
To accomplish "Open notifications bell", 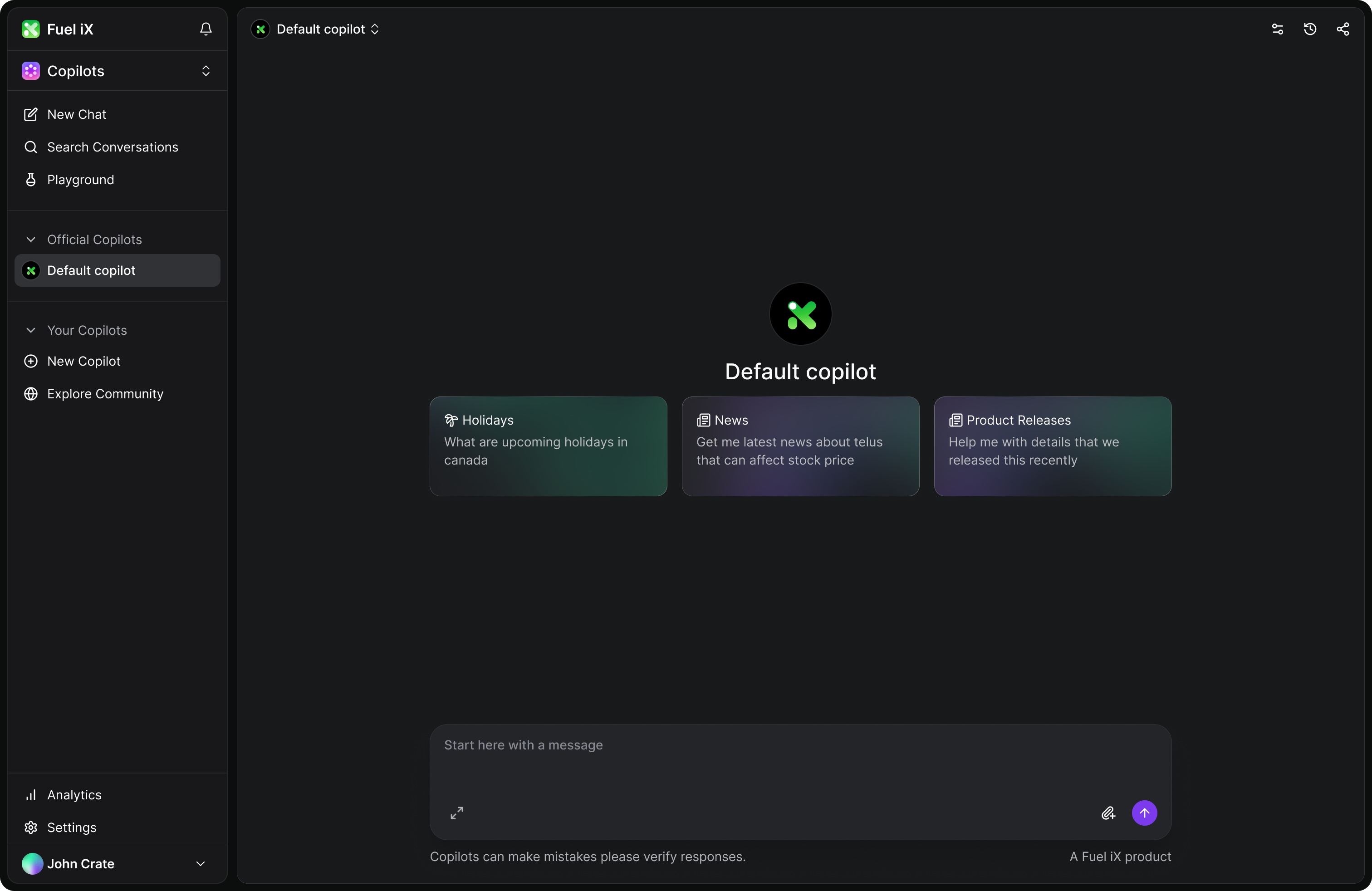I will coord(206,29).
